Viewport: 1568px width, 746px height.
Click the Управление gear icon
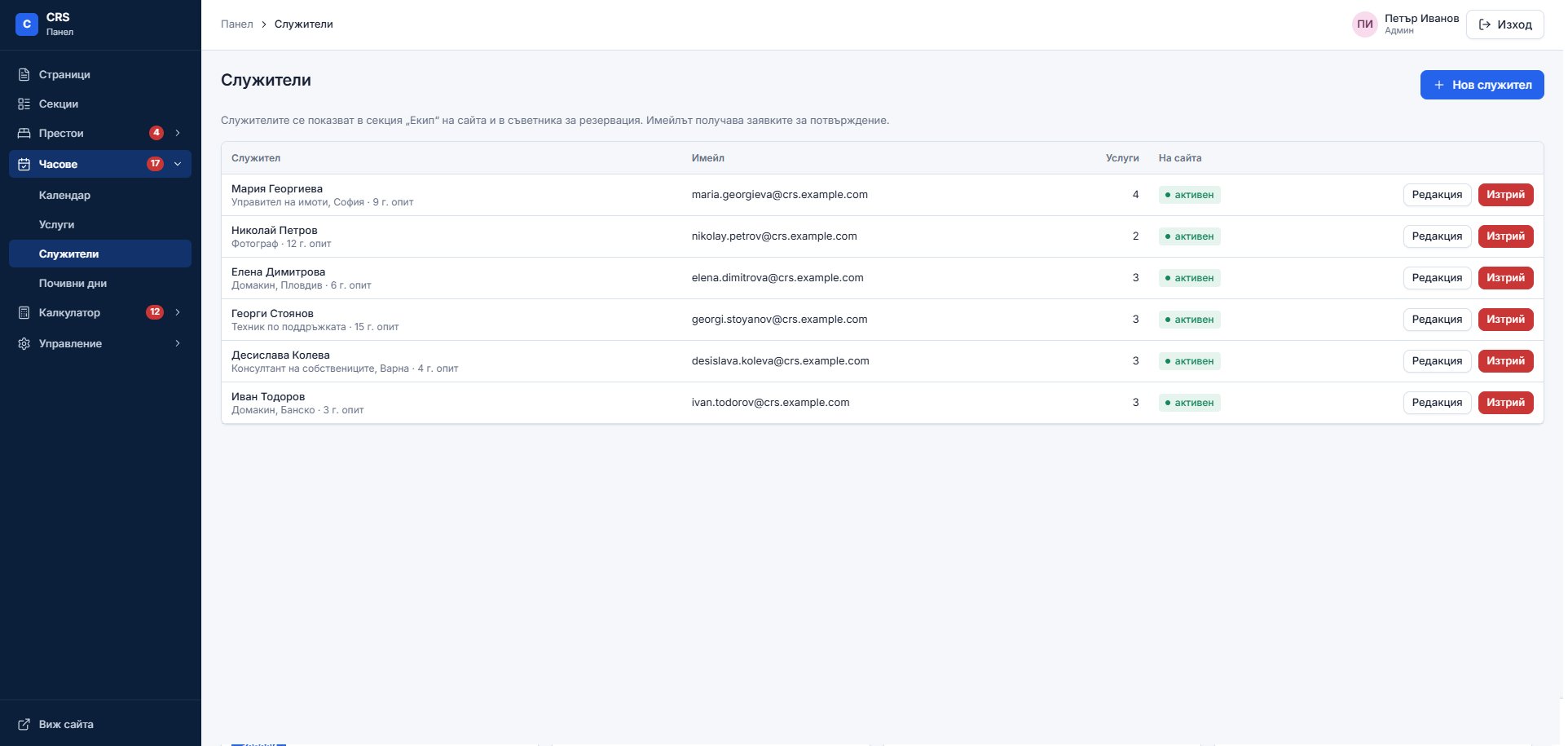24,343
